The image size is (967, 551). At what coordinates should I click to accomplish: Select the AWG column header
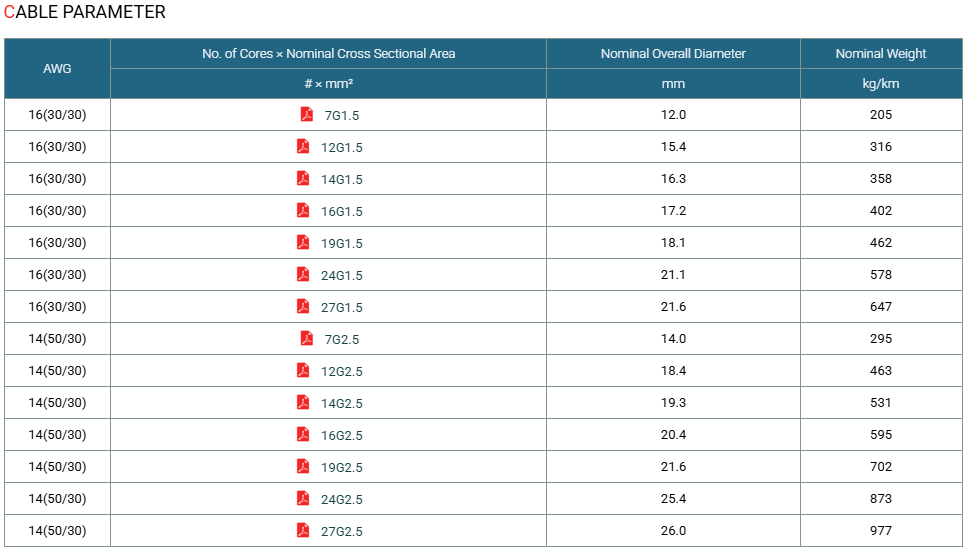click(x=57, y=68)
